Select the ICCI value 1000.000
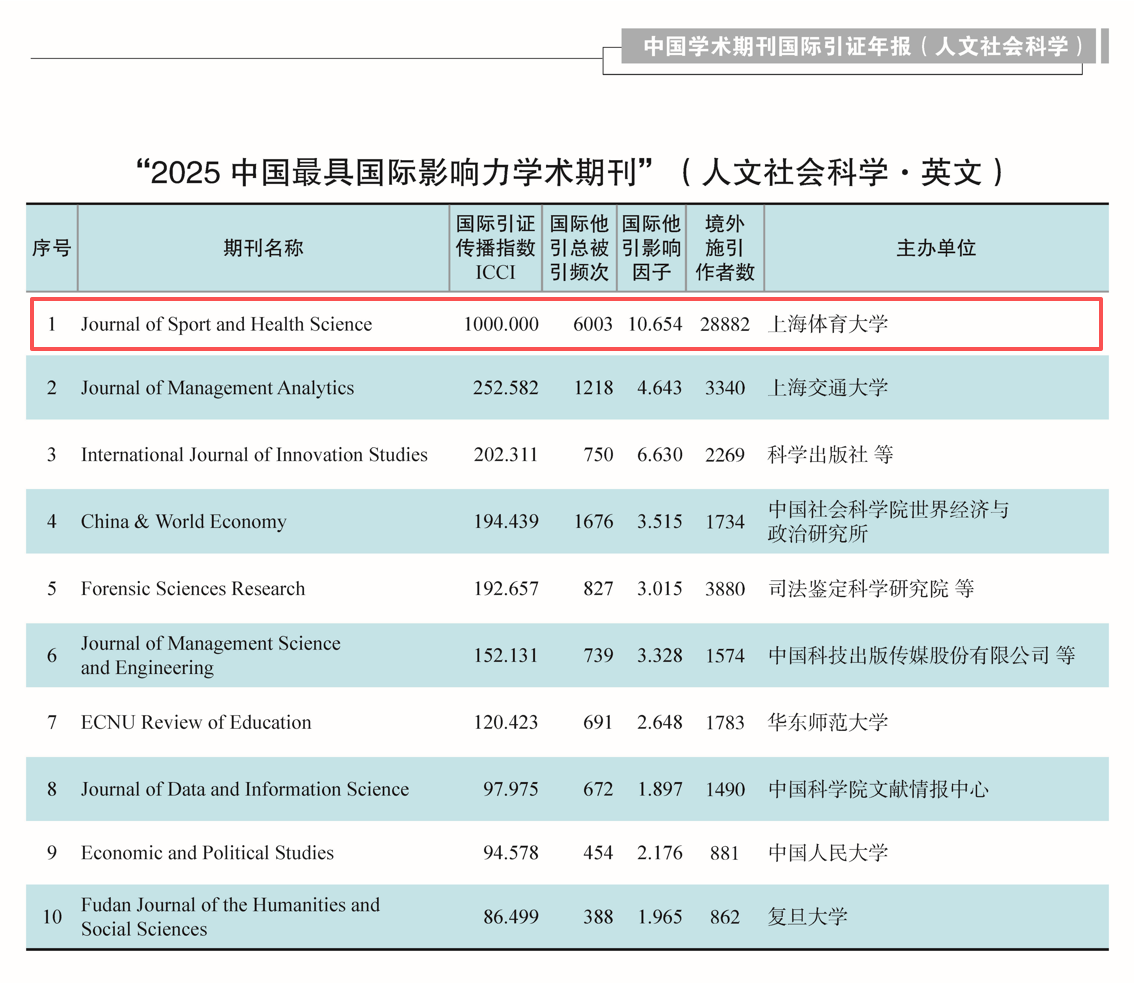This screenshot has height=983, width=1134. click(501, 324)
